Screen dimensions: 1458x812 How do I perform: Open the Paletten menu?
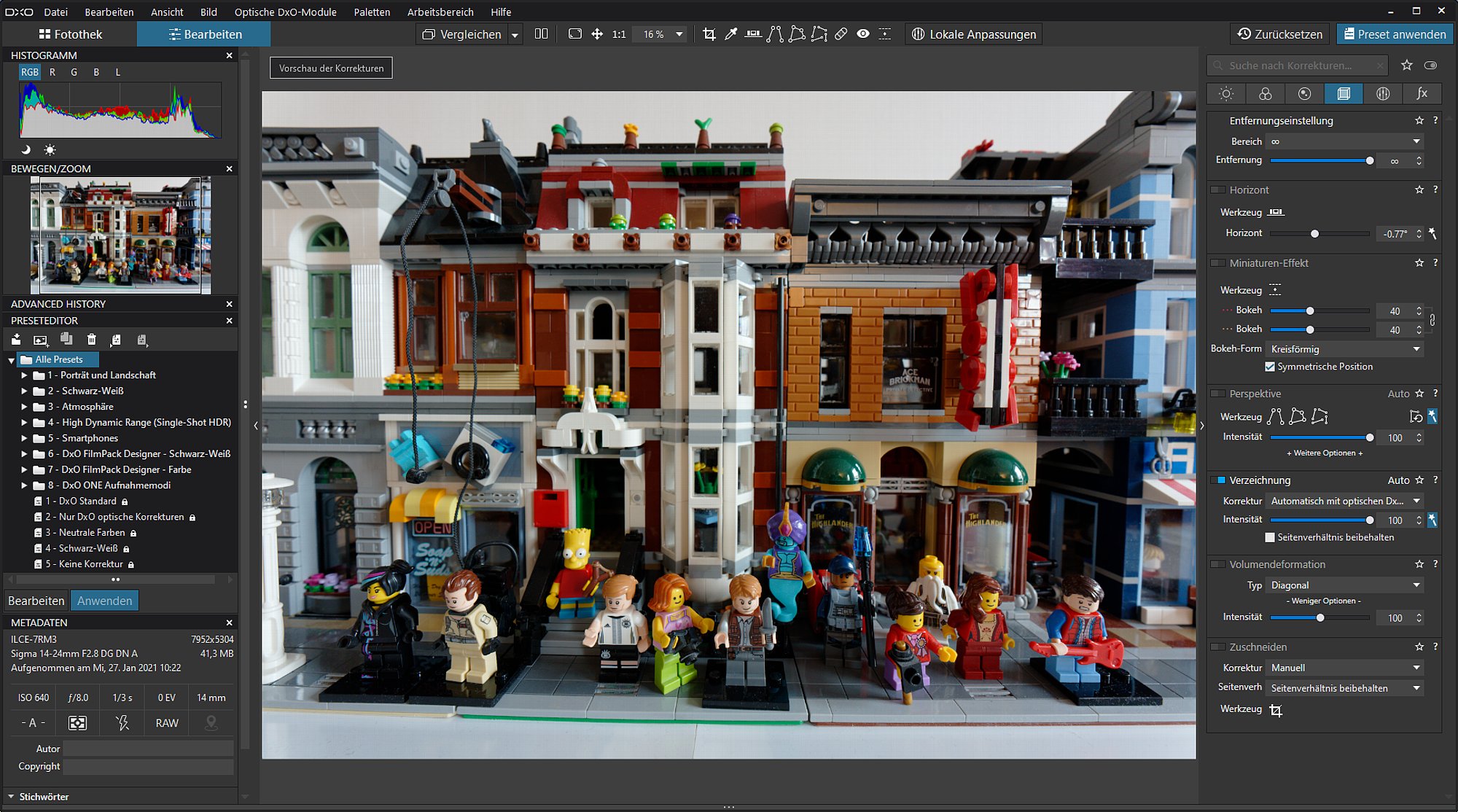pos(372,12)
